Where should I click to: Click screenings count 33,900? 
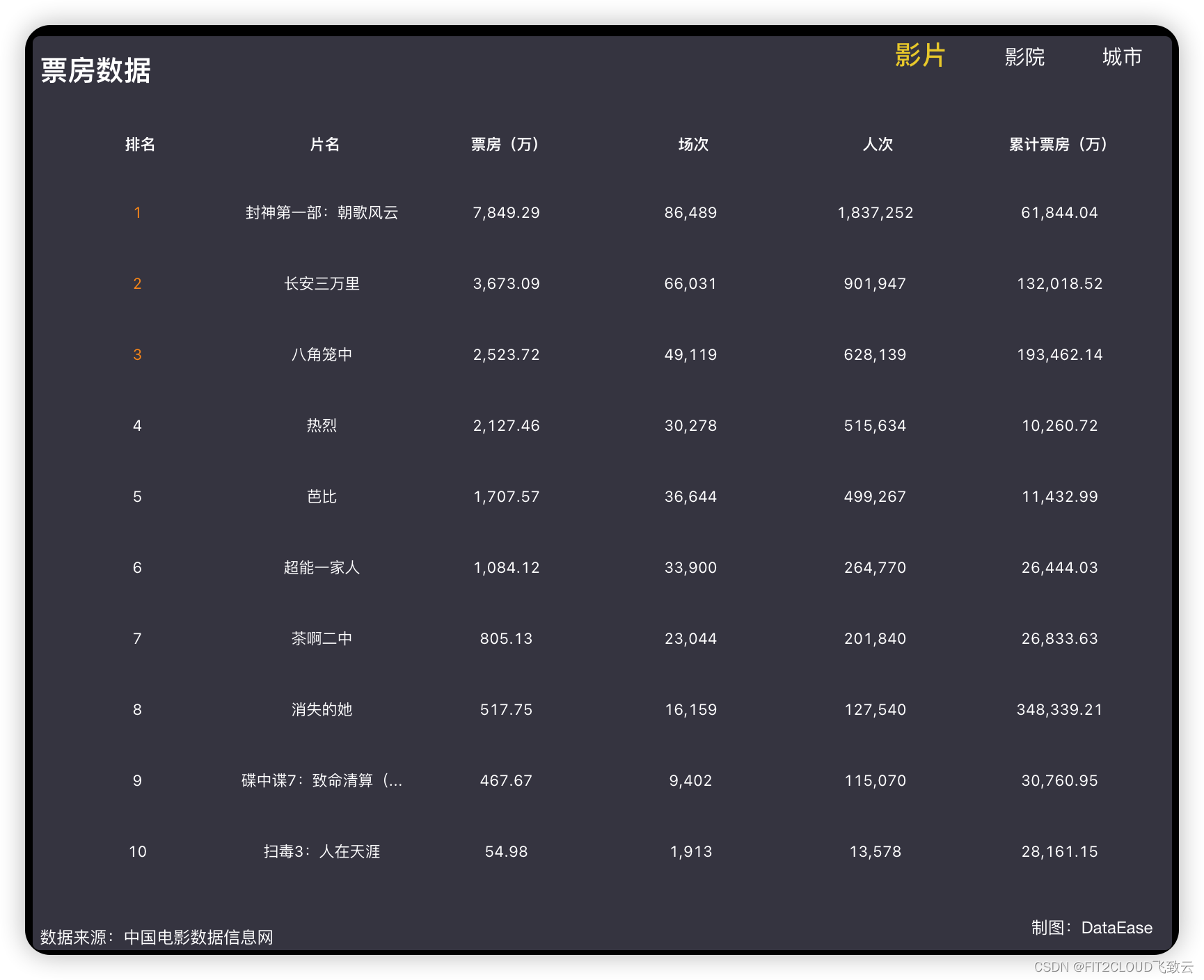point(690,567)
